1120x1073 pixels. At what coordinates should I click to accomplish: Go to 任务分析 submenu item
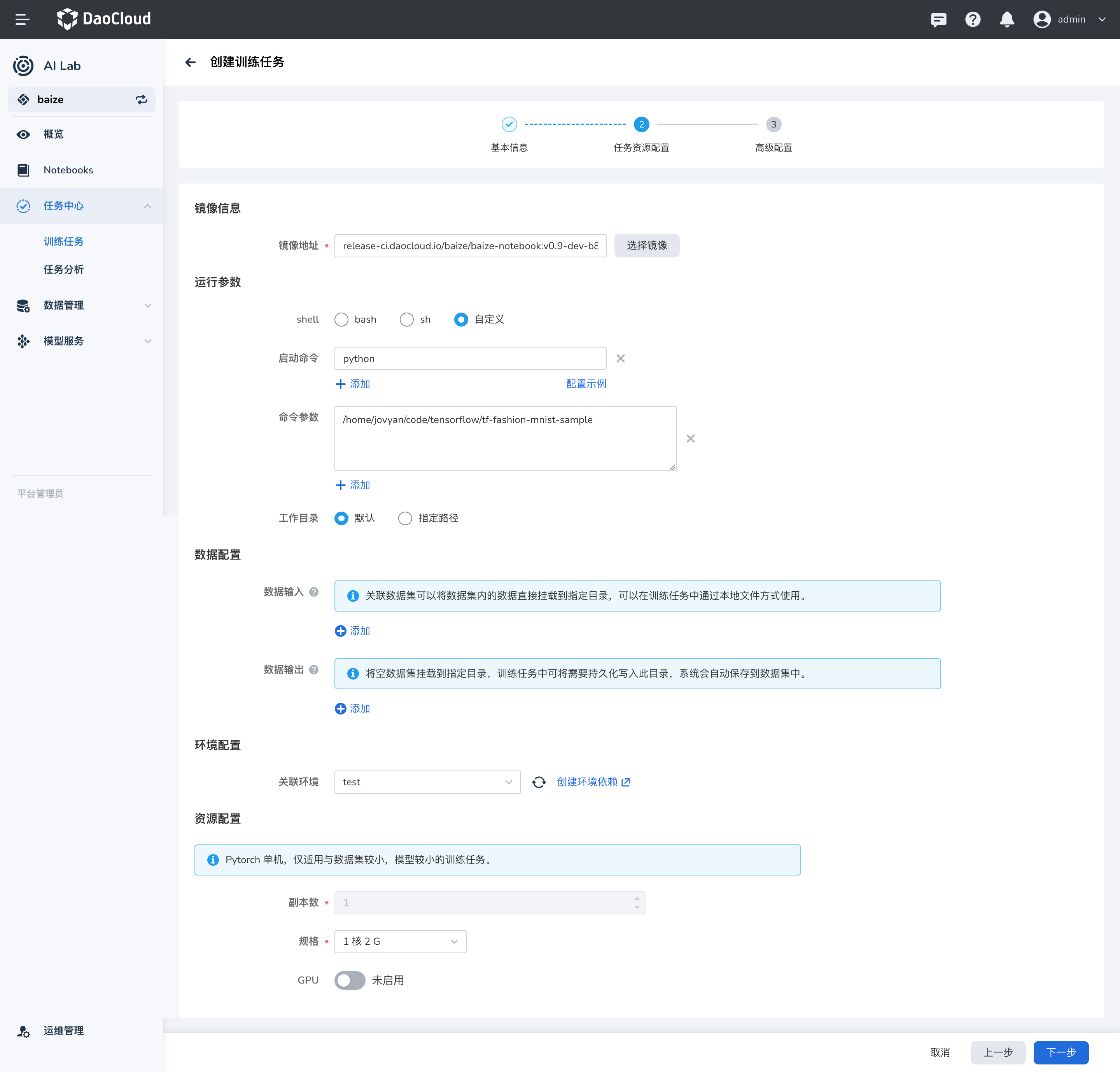(63, 269)
